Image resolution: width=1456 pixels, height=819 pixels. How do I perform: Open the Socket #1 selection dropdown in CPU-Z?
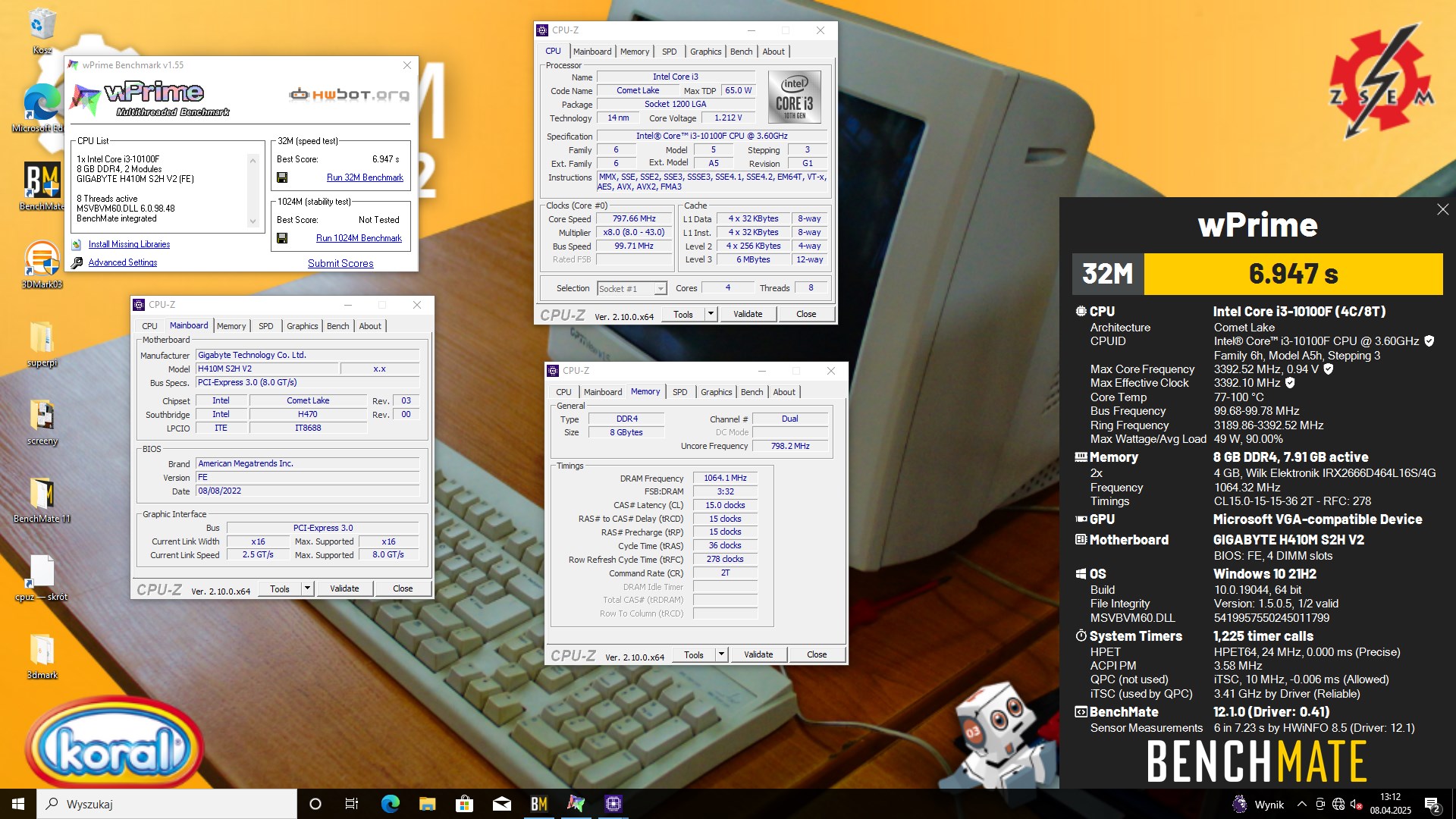(x=661, y=289)
